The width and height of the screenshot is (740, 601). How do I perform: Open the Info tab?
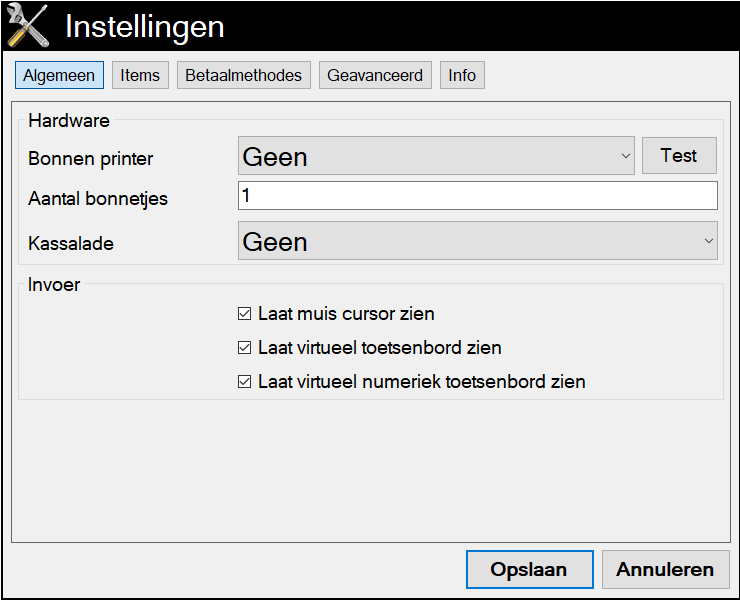pyautogui.click(x=462, y=75)
